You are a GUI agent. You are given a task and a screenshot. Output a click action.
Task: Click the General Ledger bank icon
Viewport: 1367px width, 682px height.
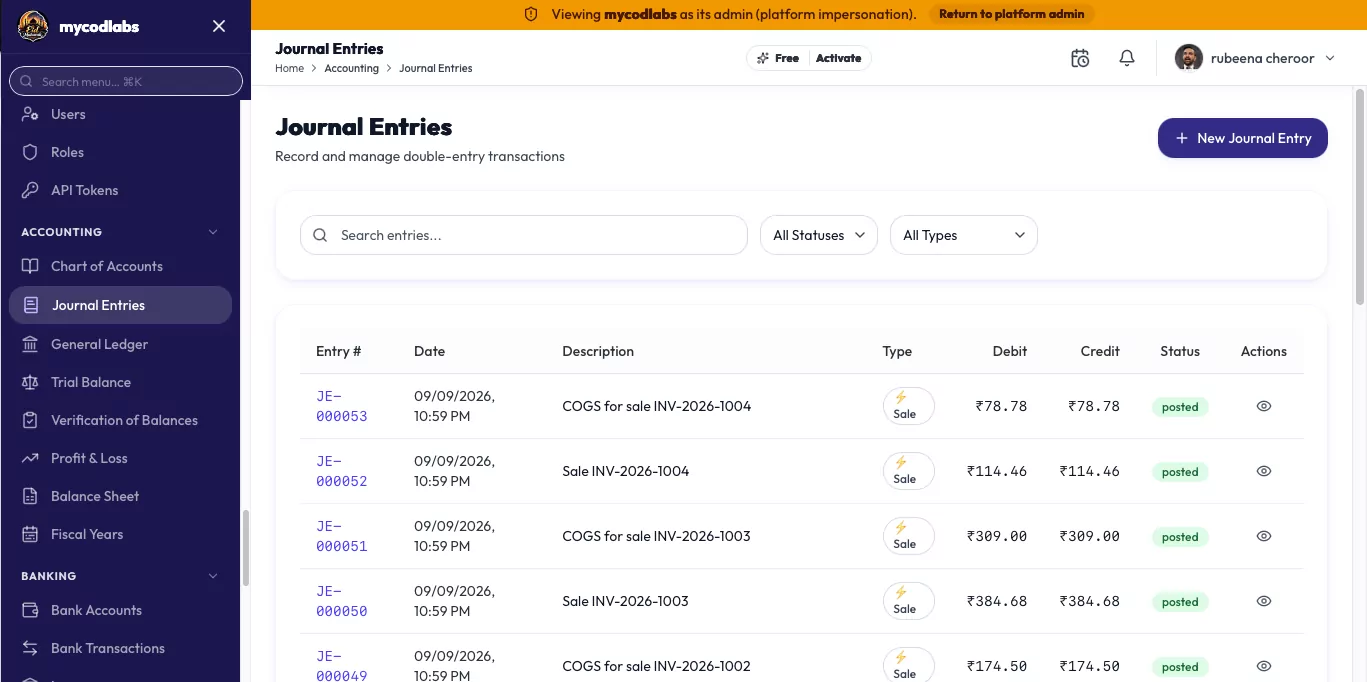[30, 344]
